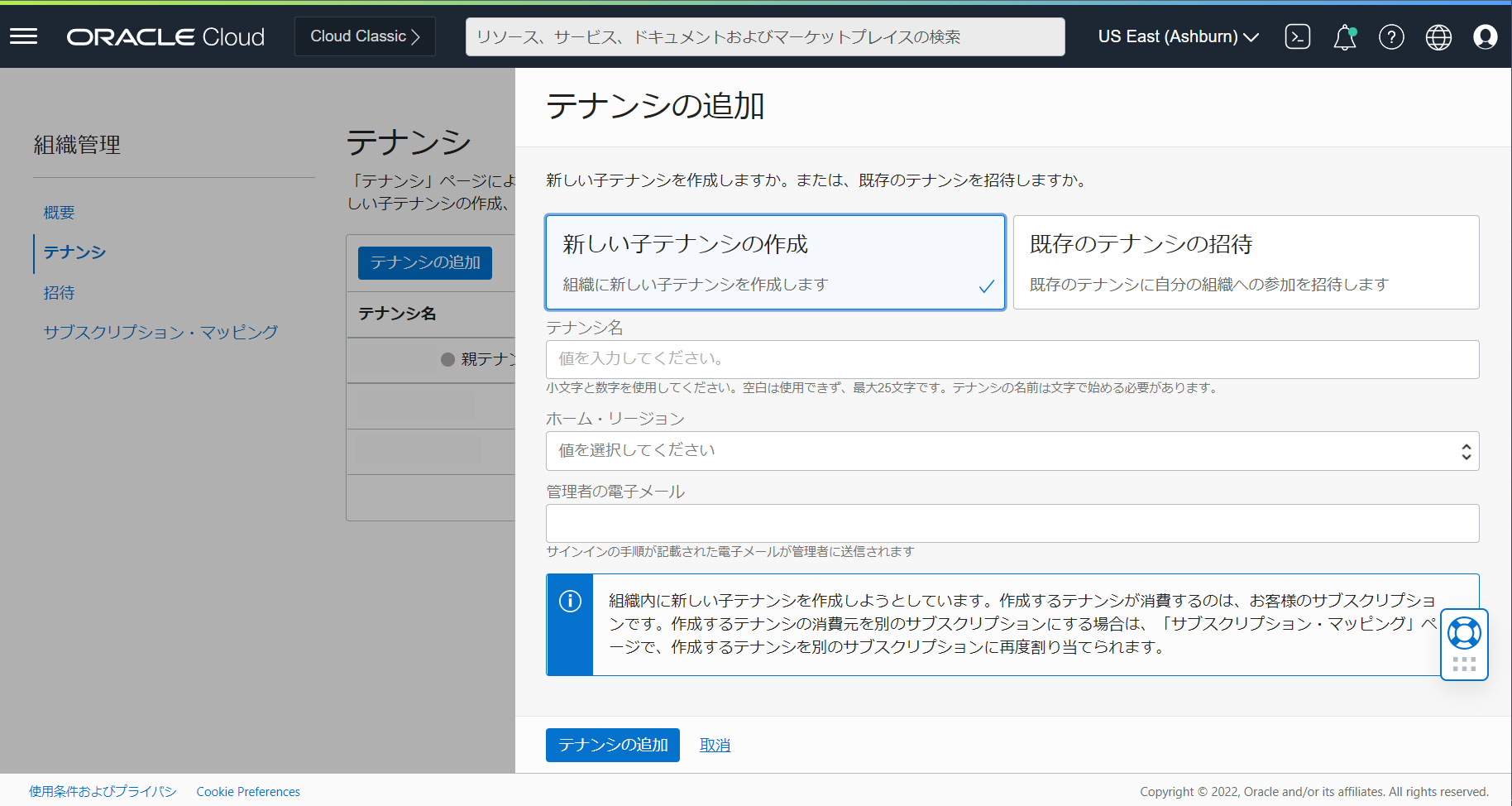
Task: Select the 既存のテナンシの招待 option card
Action: [1246, 262]
